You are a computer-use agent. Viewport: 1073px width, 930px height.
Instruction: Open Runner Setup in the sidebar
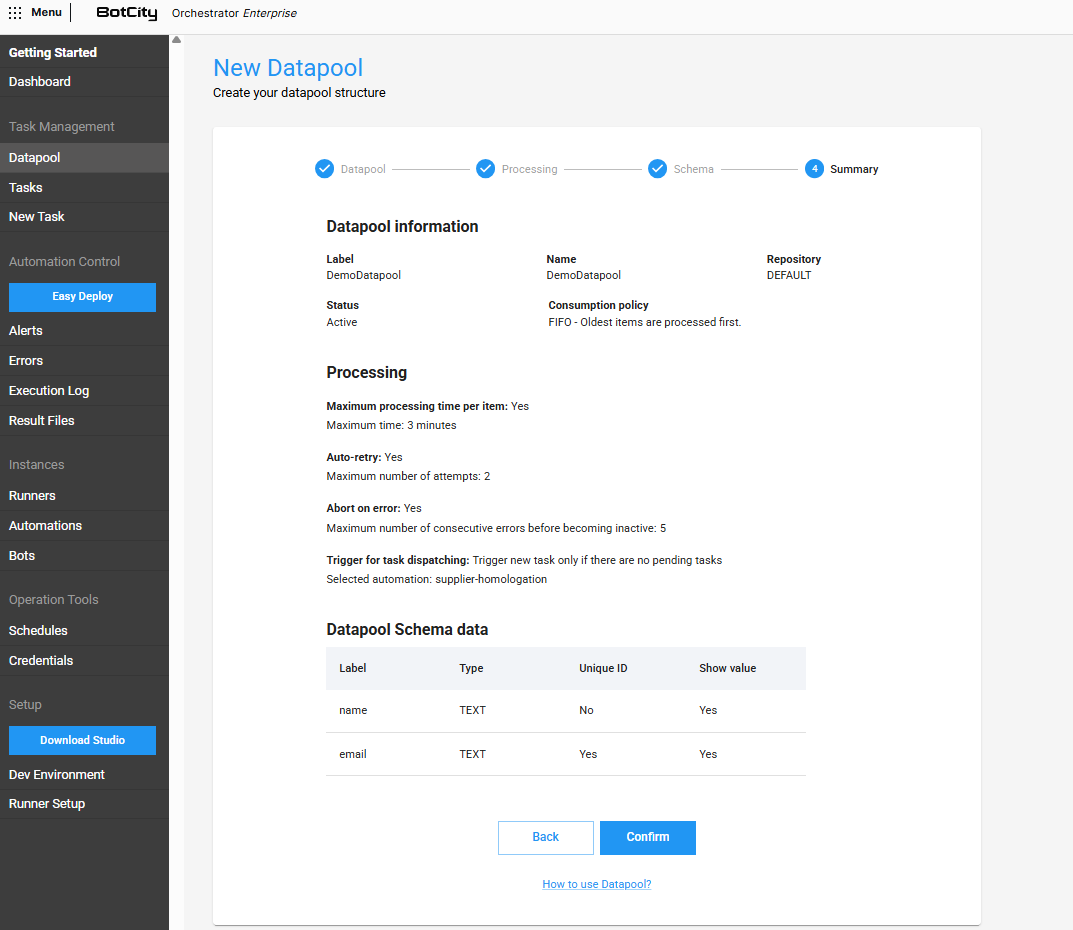[47, 804]
